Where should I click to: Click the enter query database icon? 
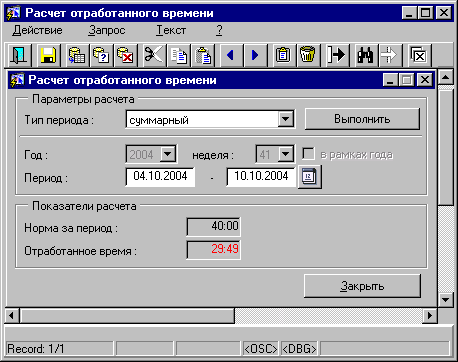[x=77, y=55]
